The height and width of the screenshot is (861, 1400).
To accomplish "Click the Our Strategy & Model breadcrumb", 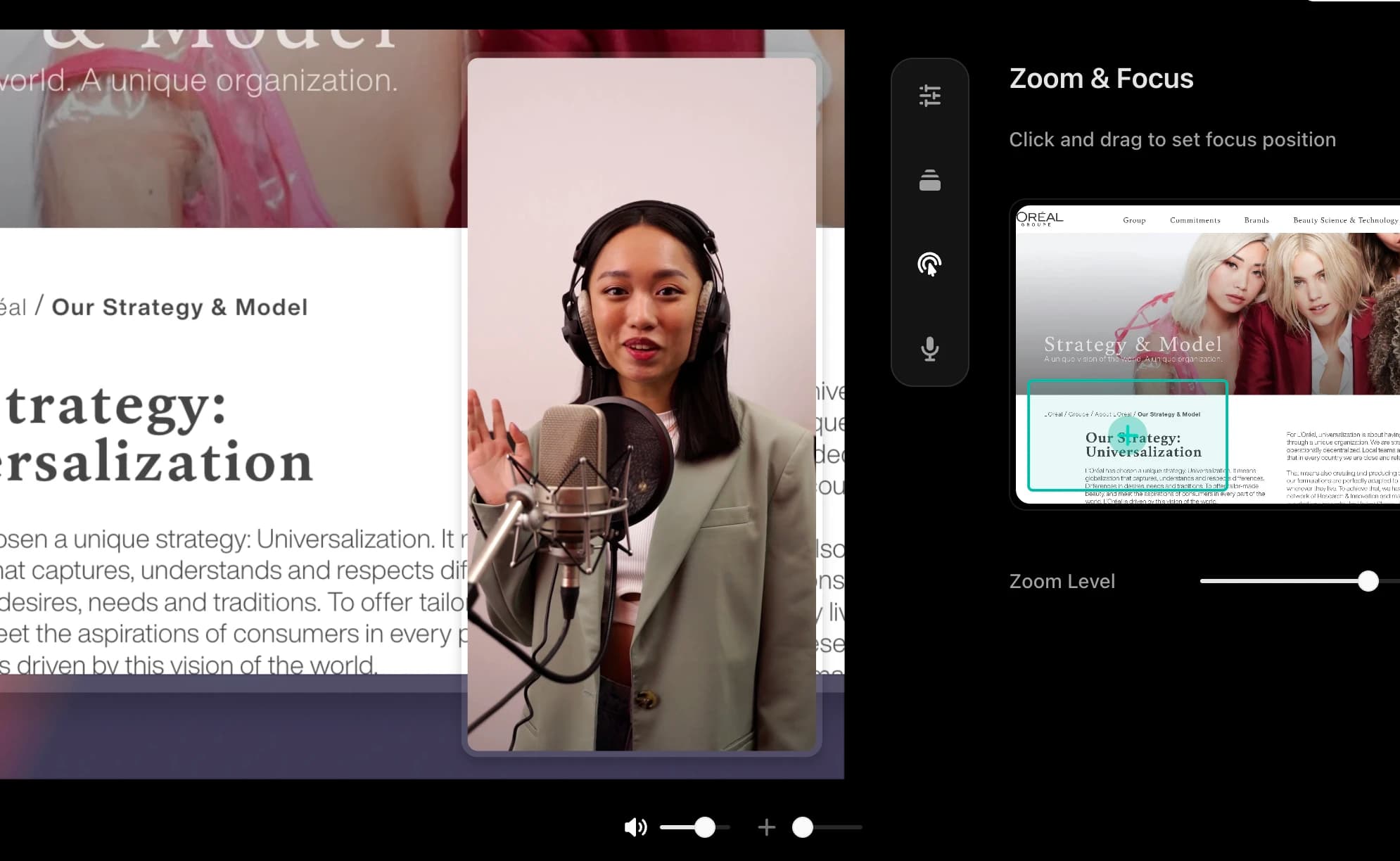I will (1170, 414).
